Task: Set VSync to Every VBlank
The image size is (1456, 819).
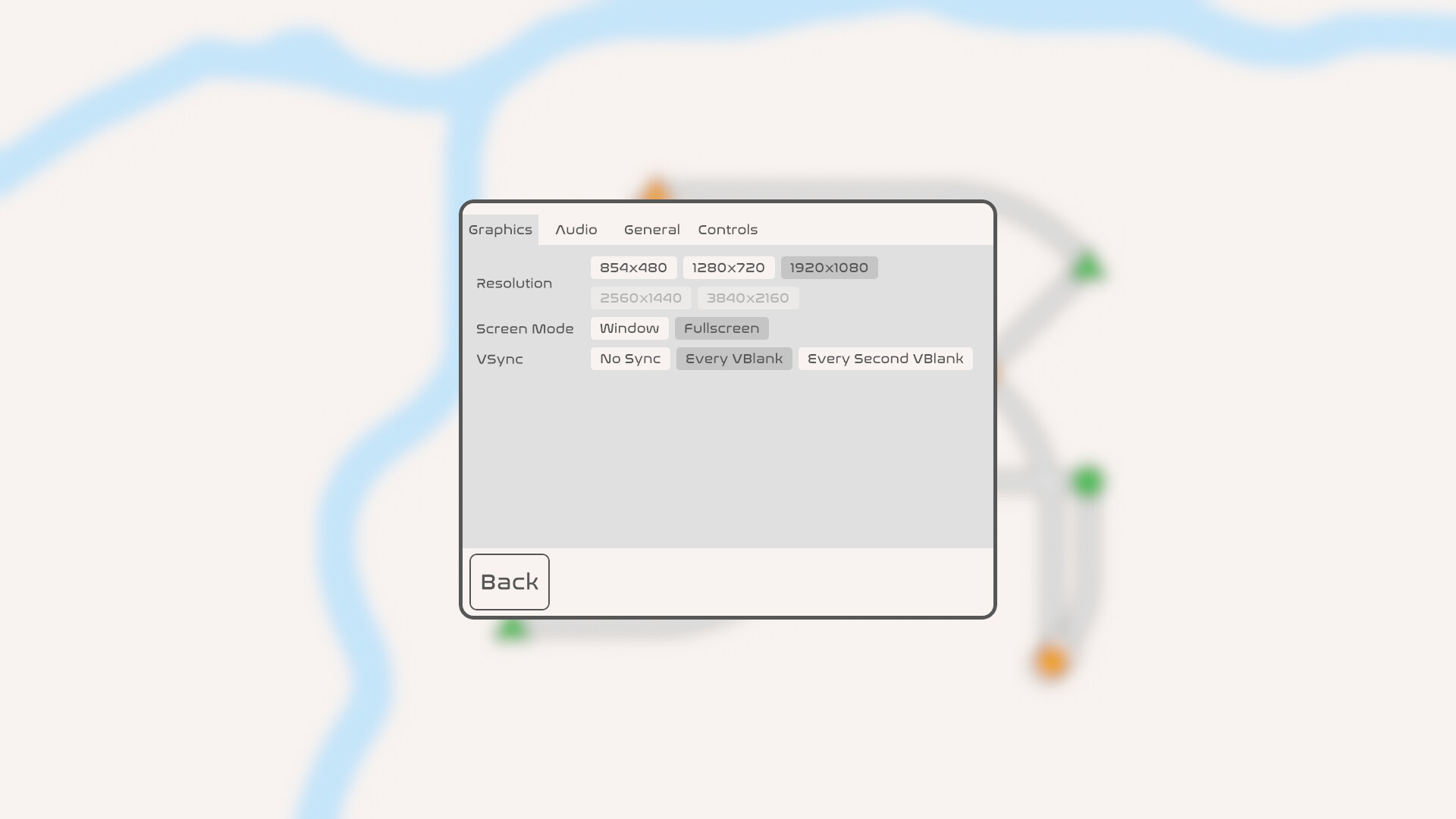Action: click(733, 359)
